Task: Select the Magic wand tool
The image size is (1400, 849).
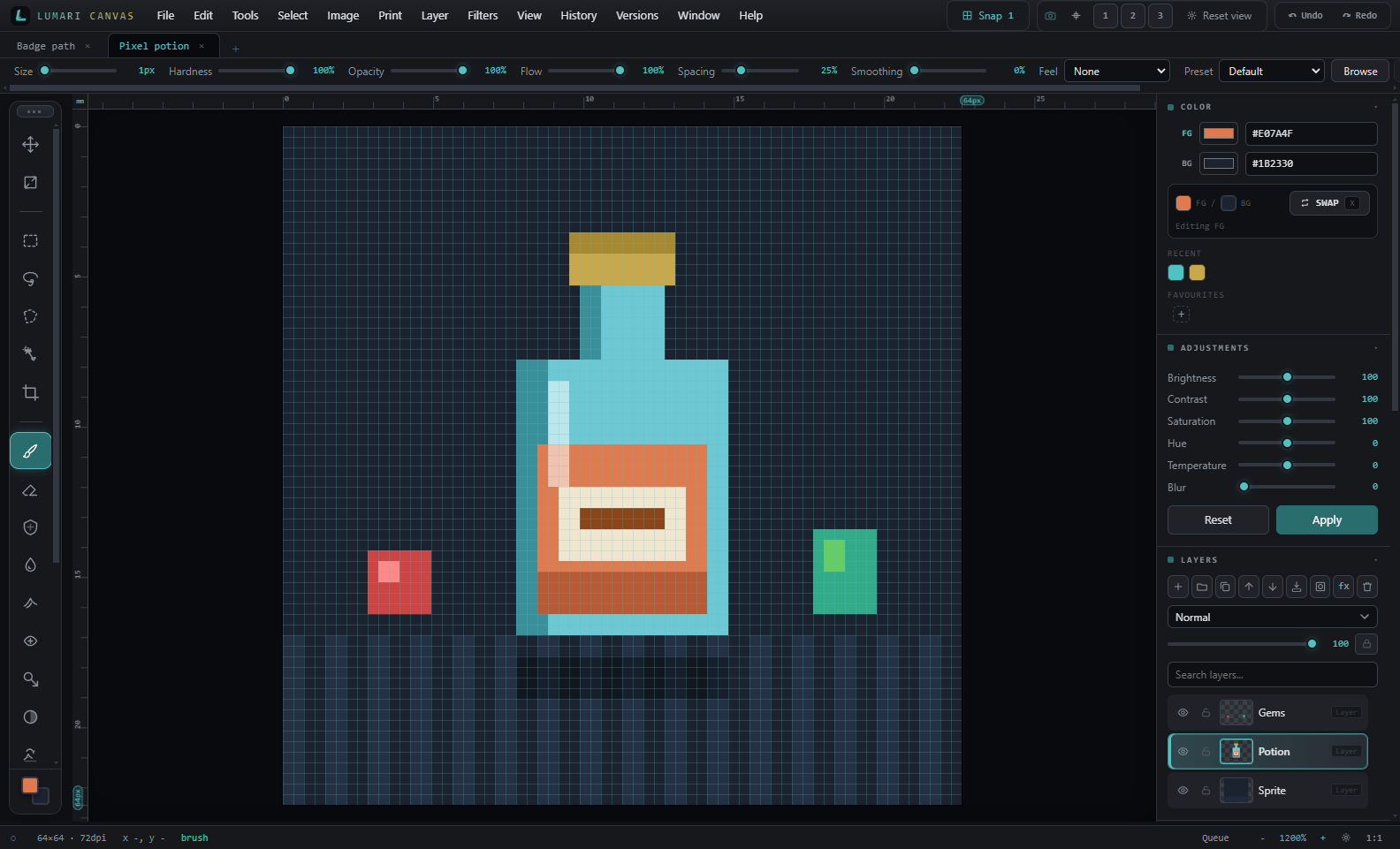Action: point(30,354)
